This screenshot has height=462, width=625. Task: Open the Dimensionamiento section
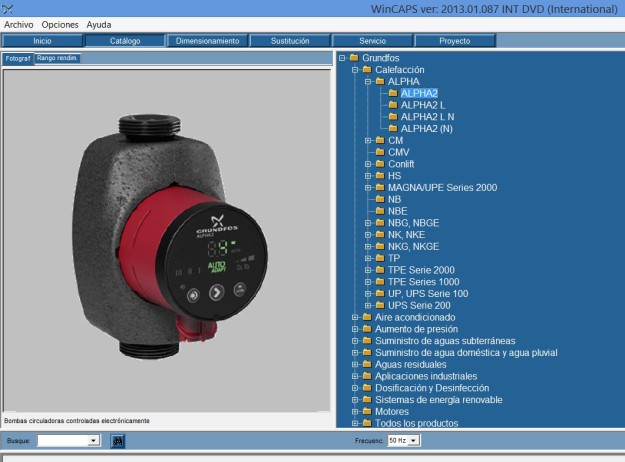[208, 41]
